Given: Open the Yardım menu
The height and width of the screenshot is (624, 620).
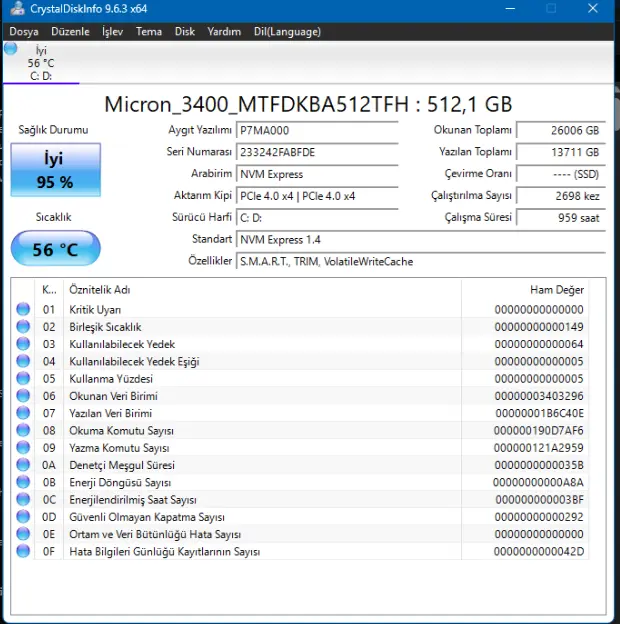Looking at the screenshot, I should 224,32.
